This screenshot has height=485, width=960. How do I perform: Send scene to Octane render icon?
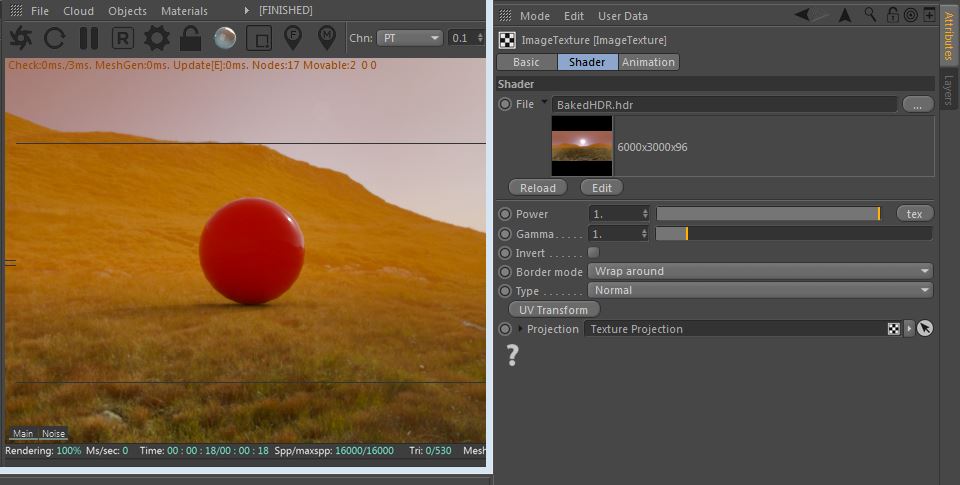coord(20,39)
